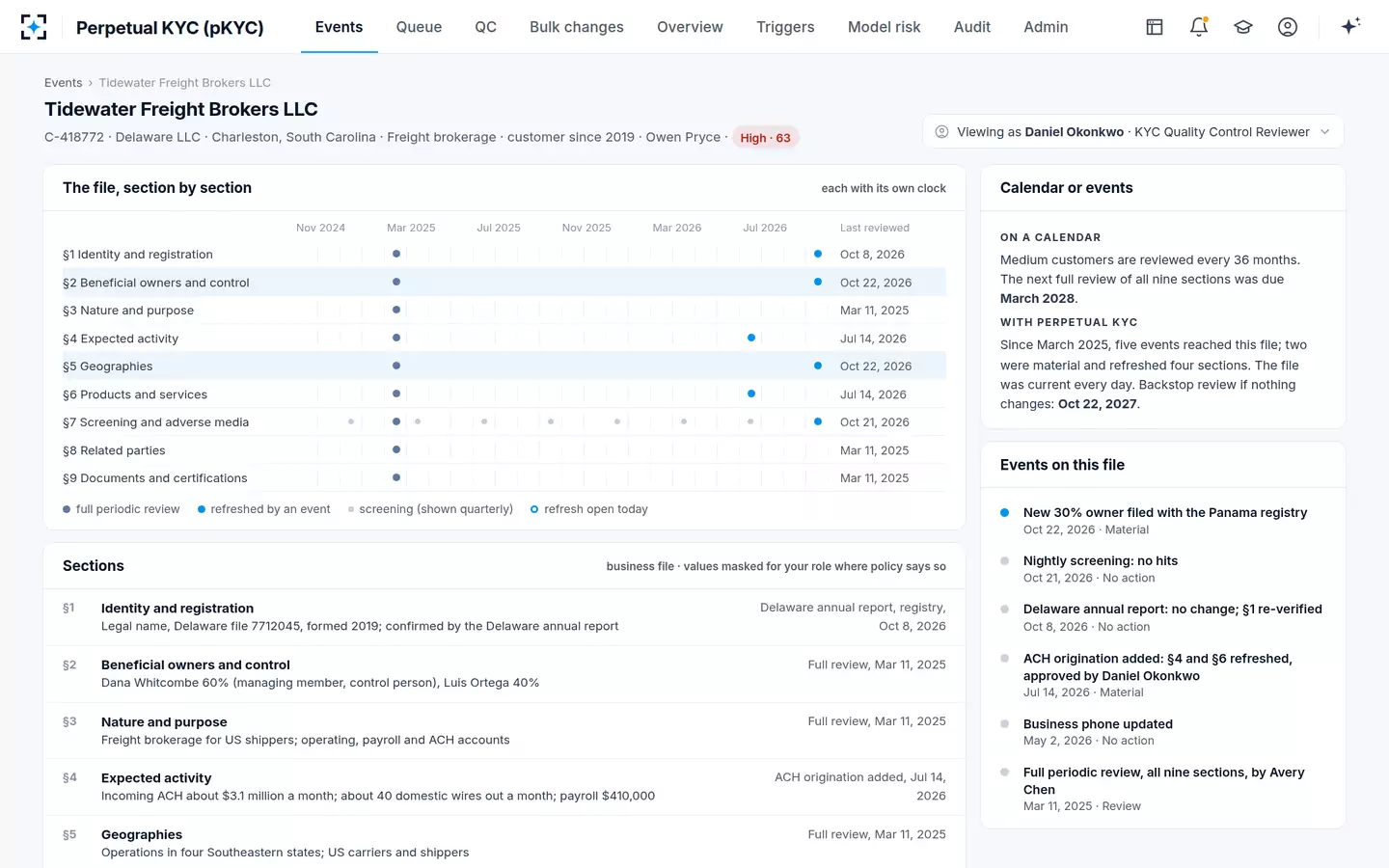The width and height of the screenshot is (1389, 868).
Task: Click the §3 Nature and purpose Mar 2025 review dot
Action: click(396, 310)
